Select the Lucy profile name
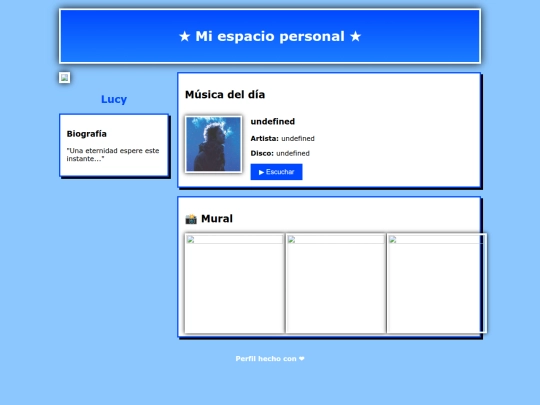540x405 pixels. click(114, 99)
